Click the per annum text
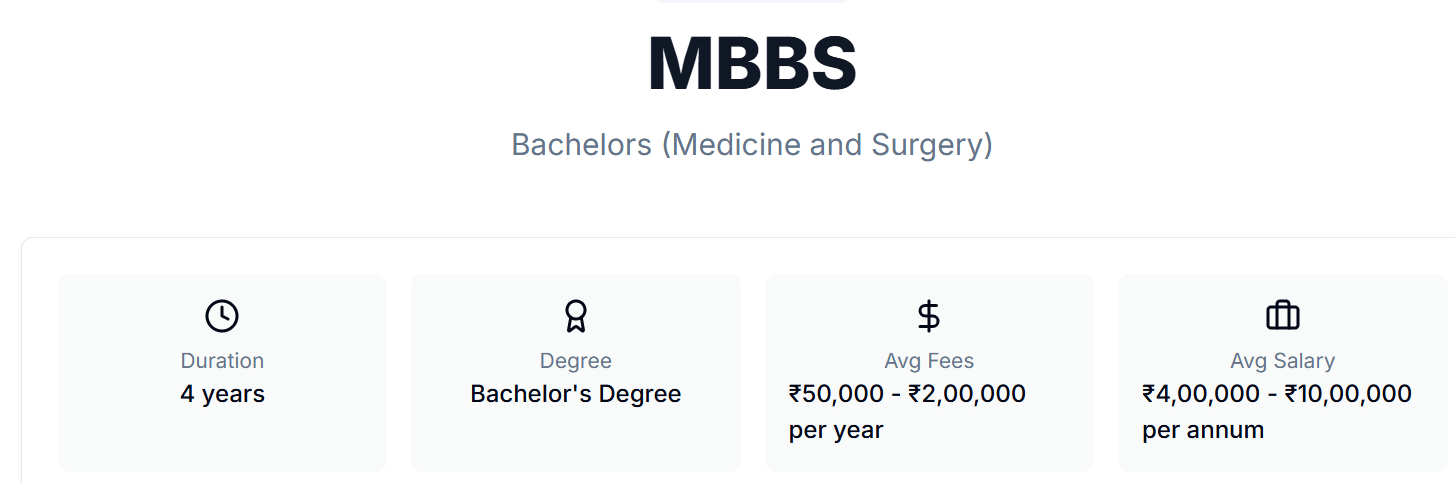1455x484 pixels. tap(1203, 430)
